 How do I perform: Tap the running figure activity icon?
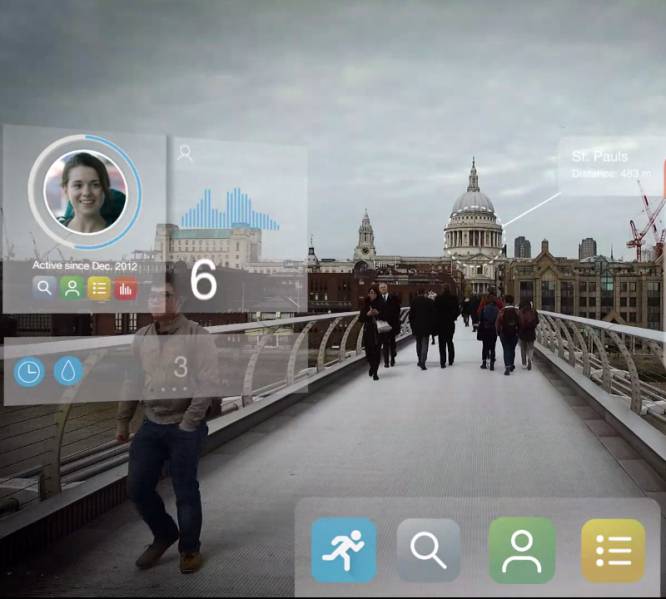[343, 550]
